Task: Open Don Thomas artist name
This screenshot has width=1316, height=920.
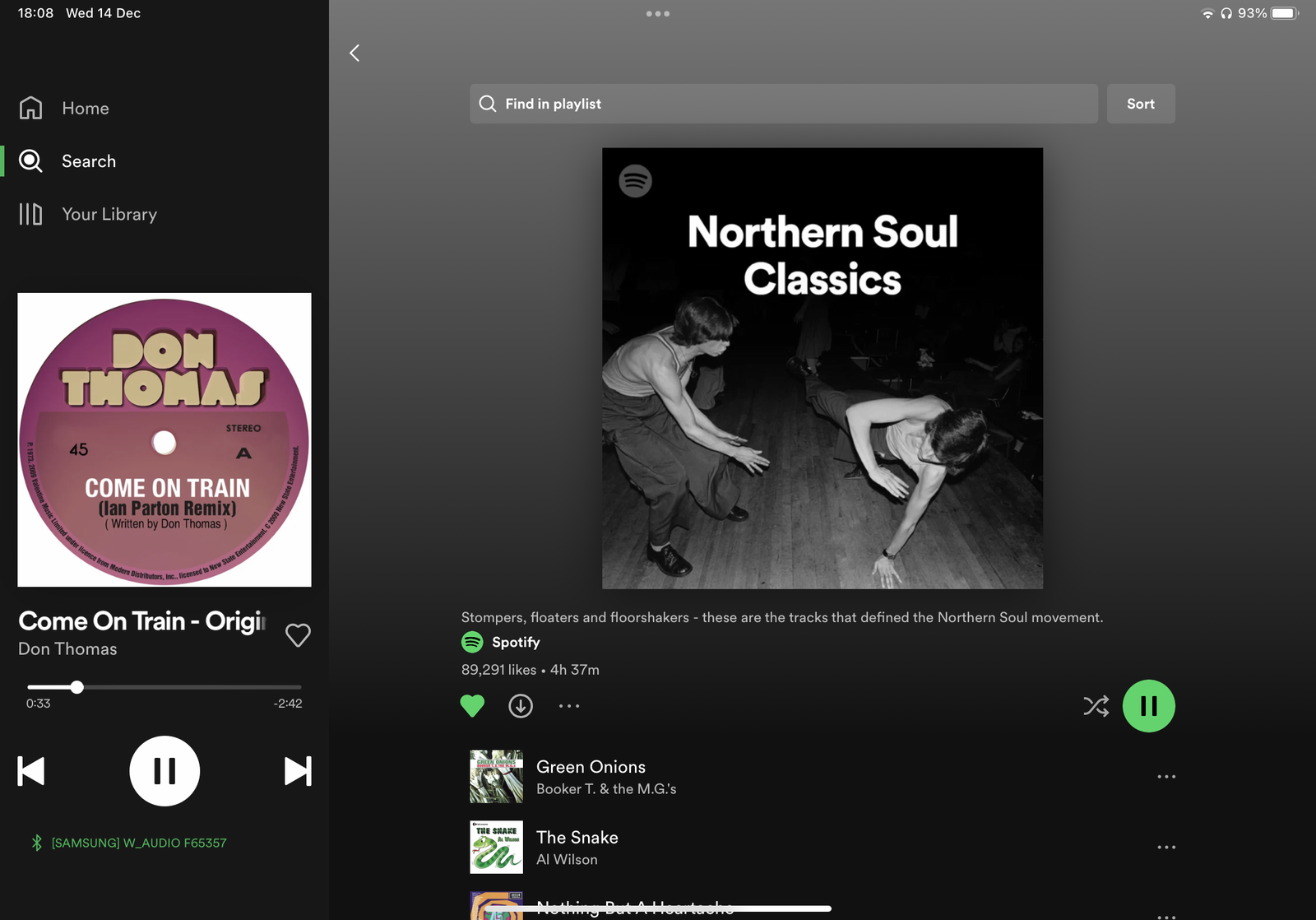Action: (67, 649)
